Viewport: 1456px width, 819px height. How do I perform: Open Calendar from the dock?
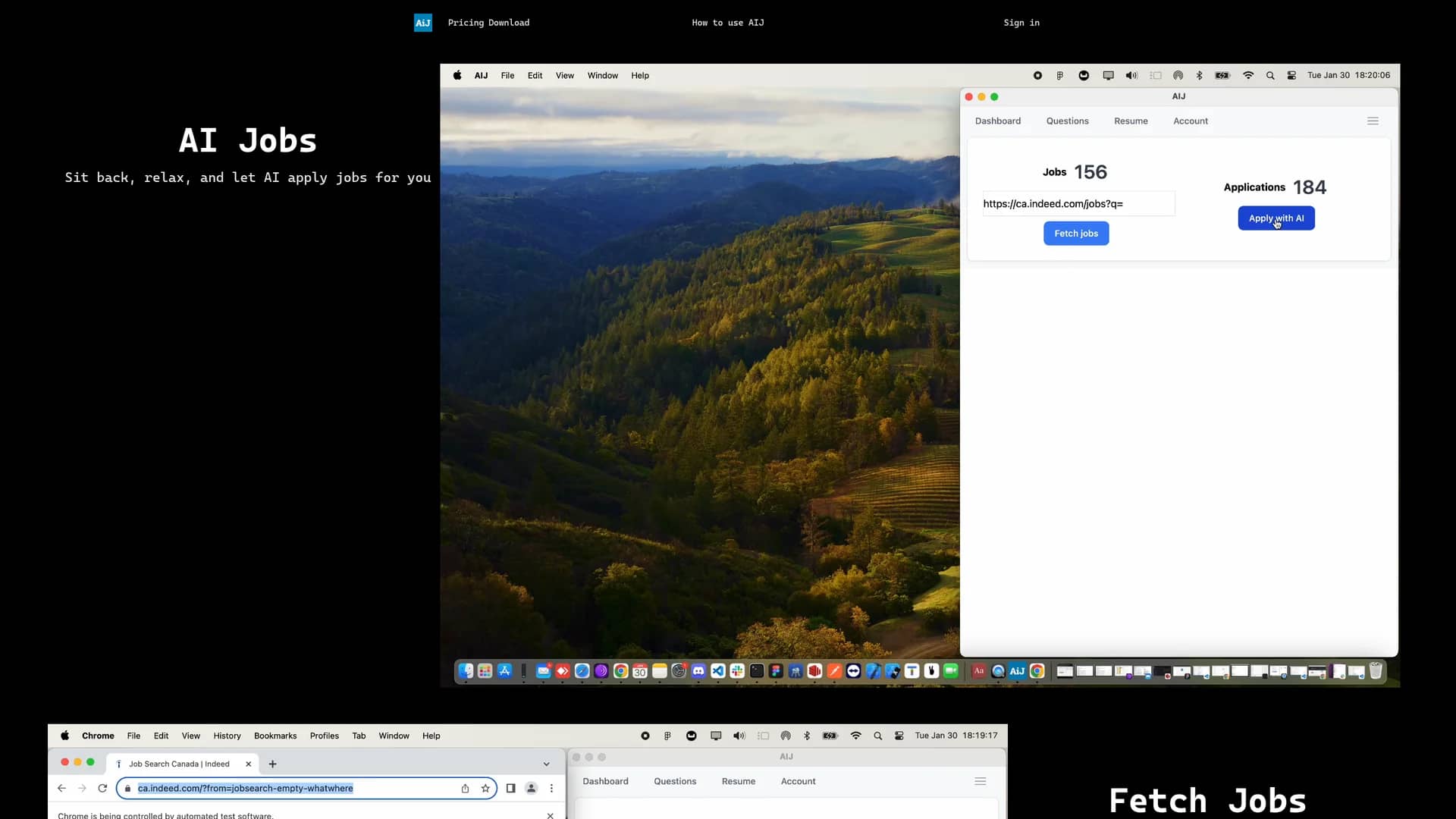(640, 671)
